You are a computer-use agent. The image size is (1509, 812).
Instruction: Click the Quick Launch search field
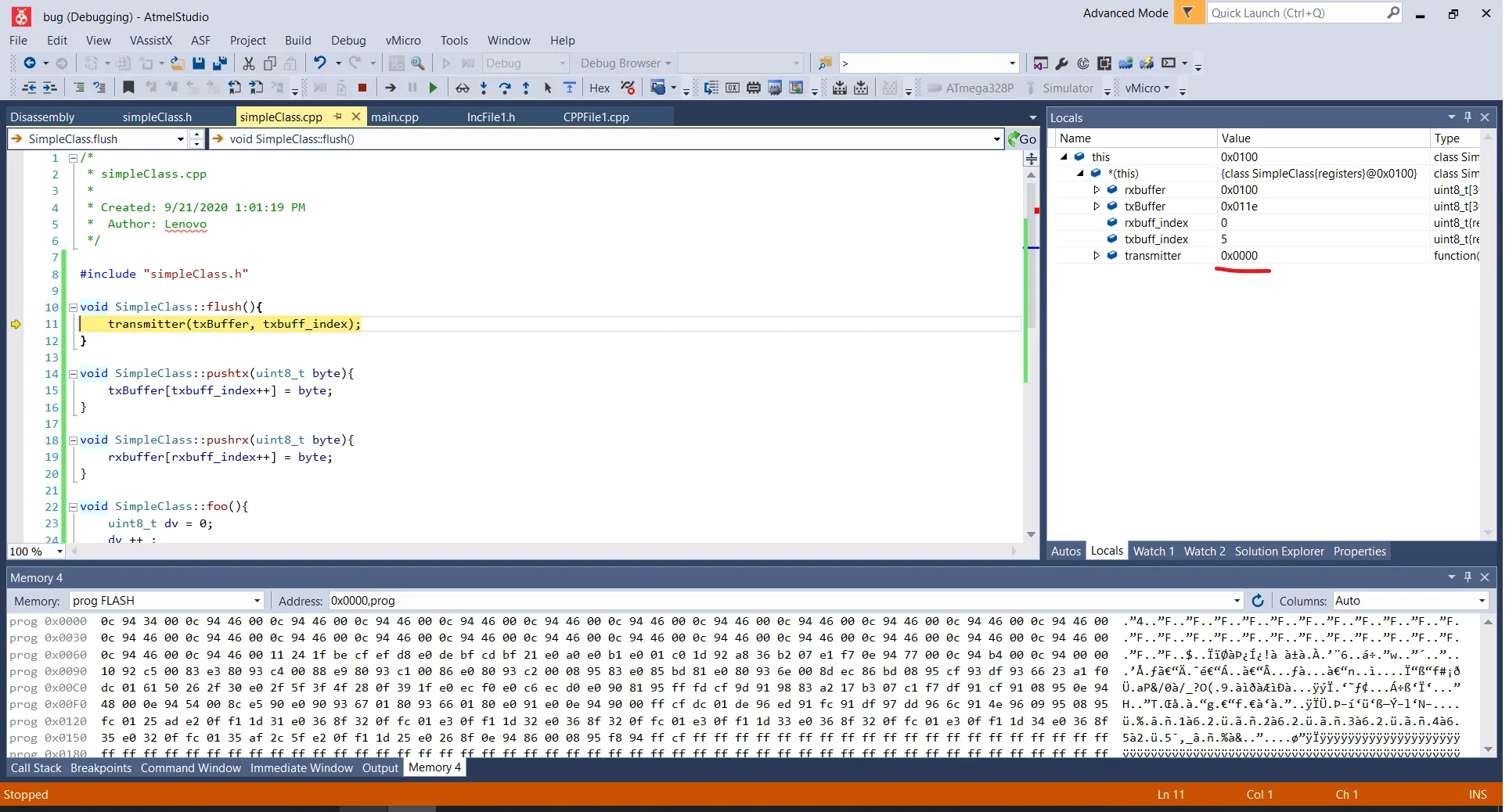click(x=1305, y=13)
